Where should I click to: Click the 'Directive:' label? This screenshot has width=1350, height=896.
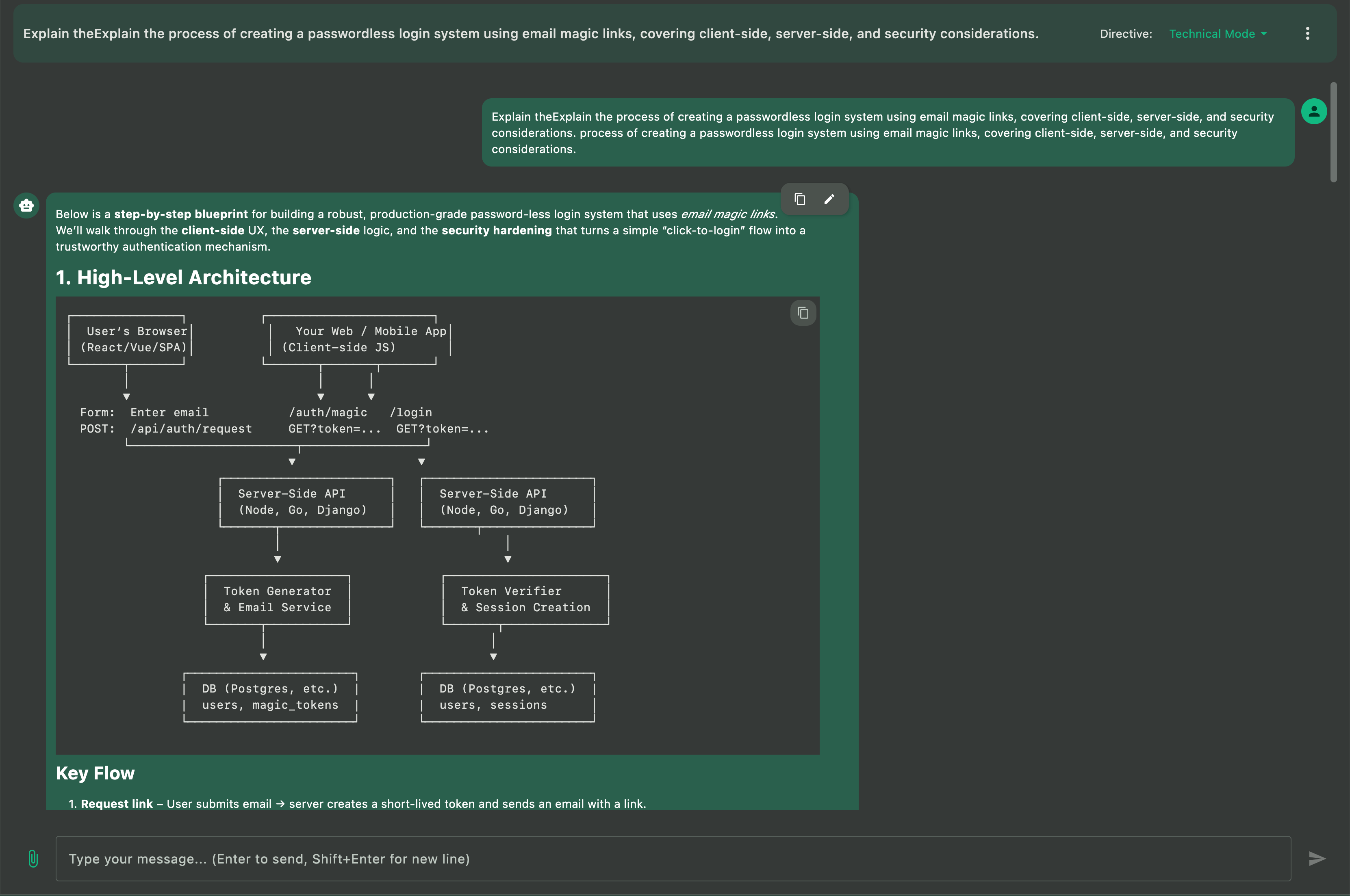pyautogui.click(x=1125, y=34)
